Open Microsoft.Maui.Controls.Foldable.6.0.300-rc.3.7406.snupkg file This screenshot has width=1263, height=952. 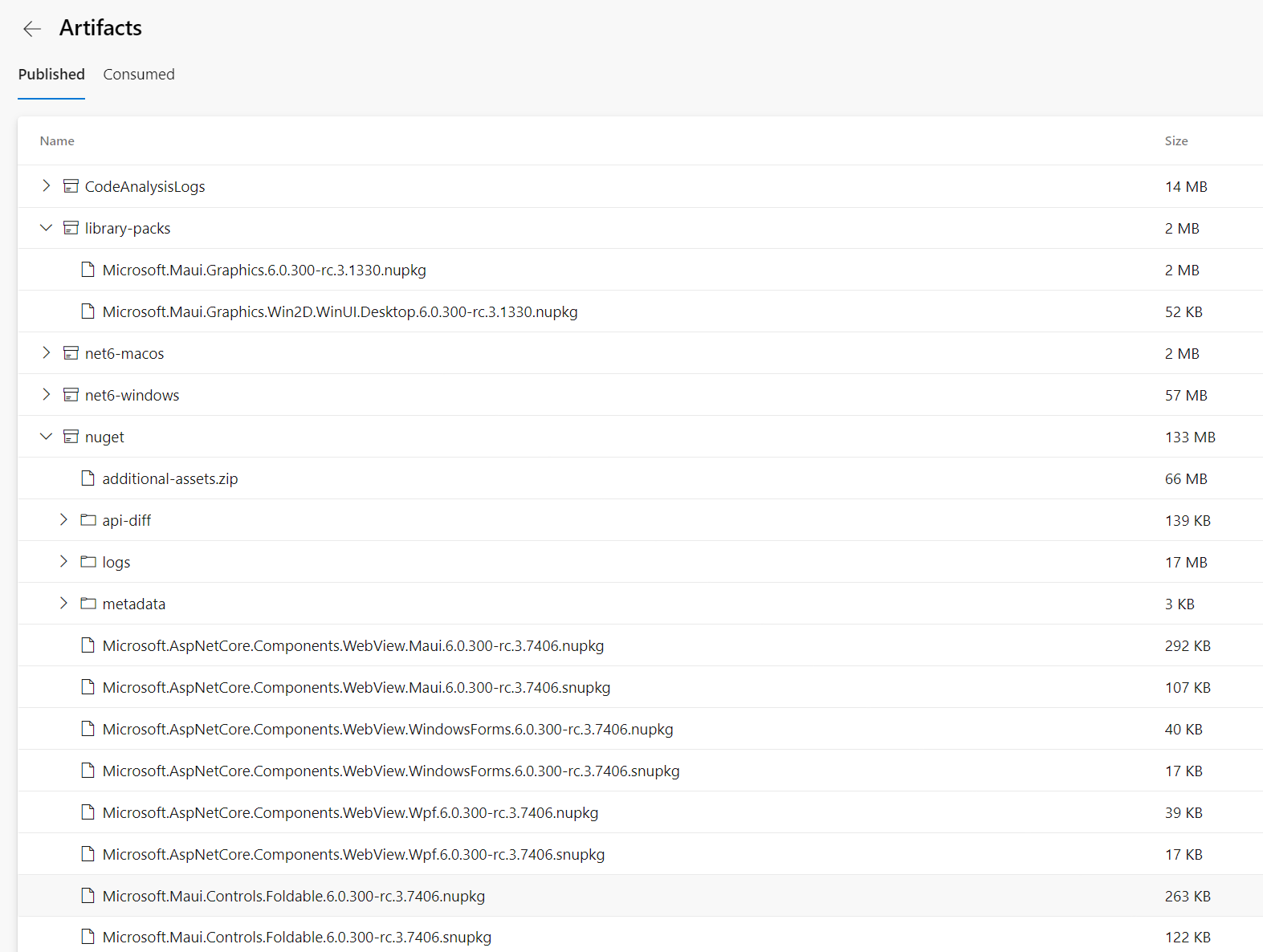(x=297, y=937)
